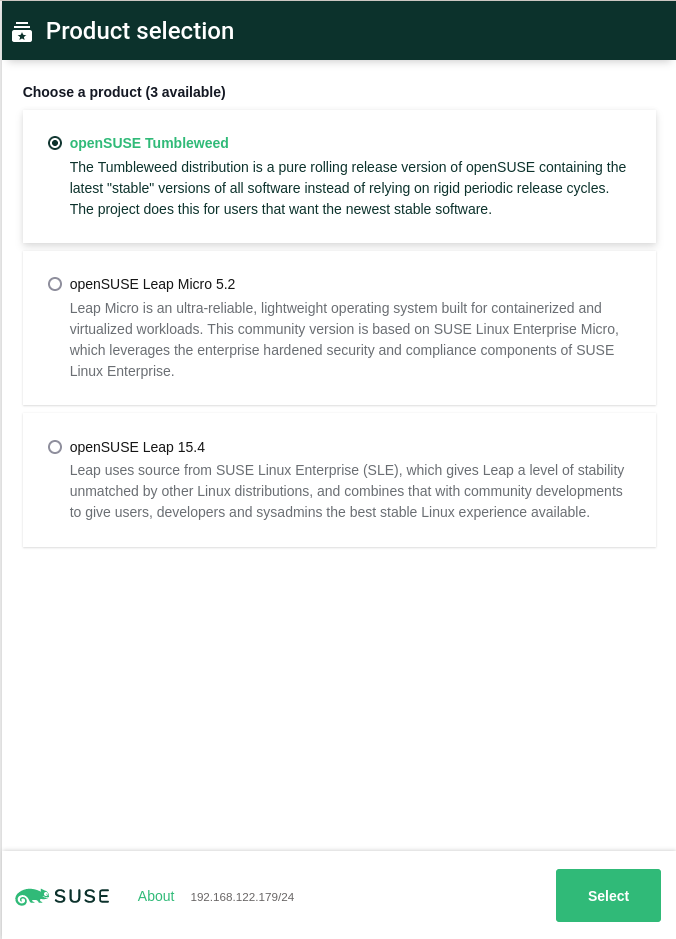Select the openSUSE Tumbleweed radio button
Viewport: 676px width, 939px height.
tap(55, 143)
